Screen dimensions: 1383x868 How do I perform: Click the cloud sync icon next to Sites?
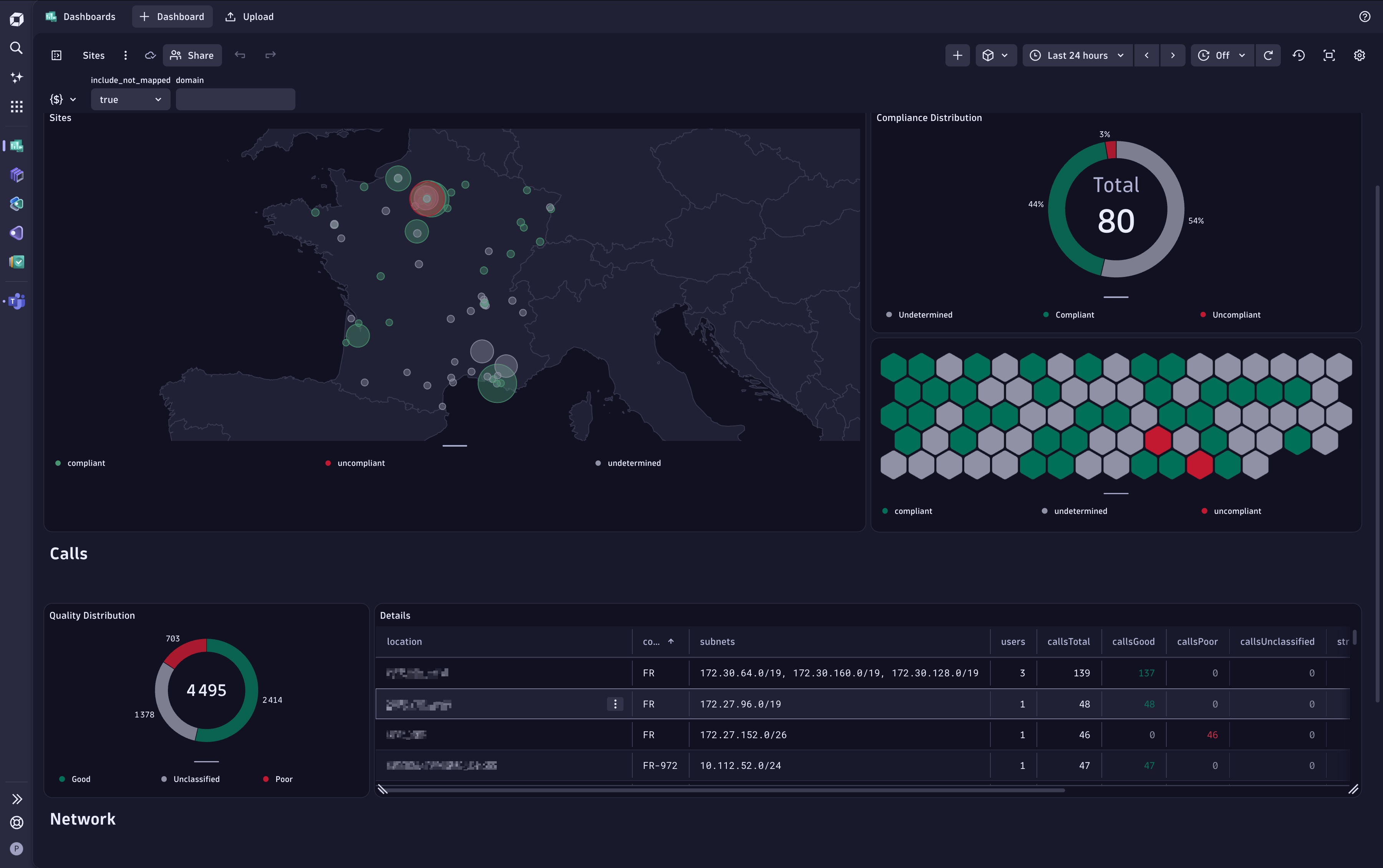pos(149,55)
